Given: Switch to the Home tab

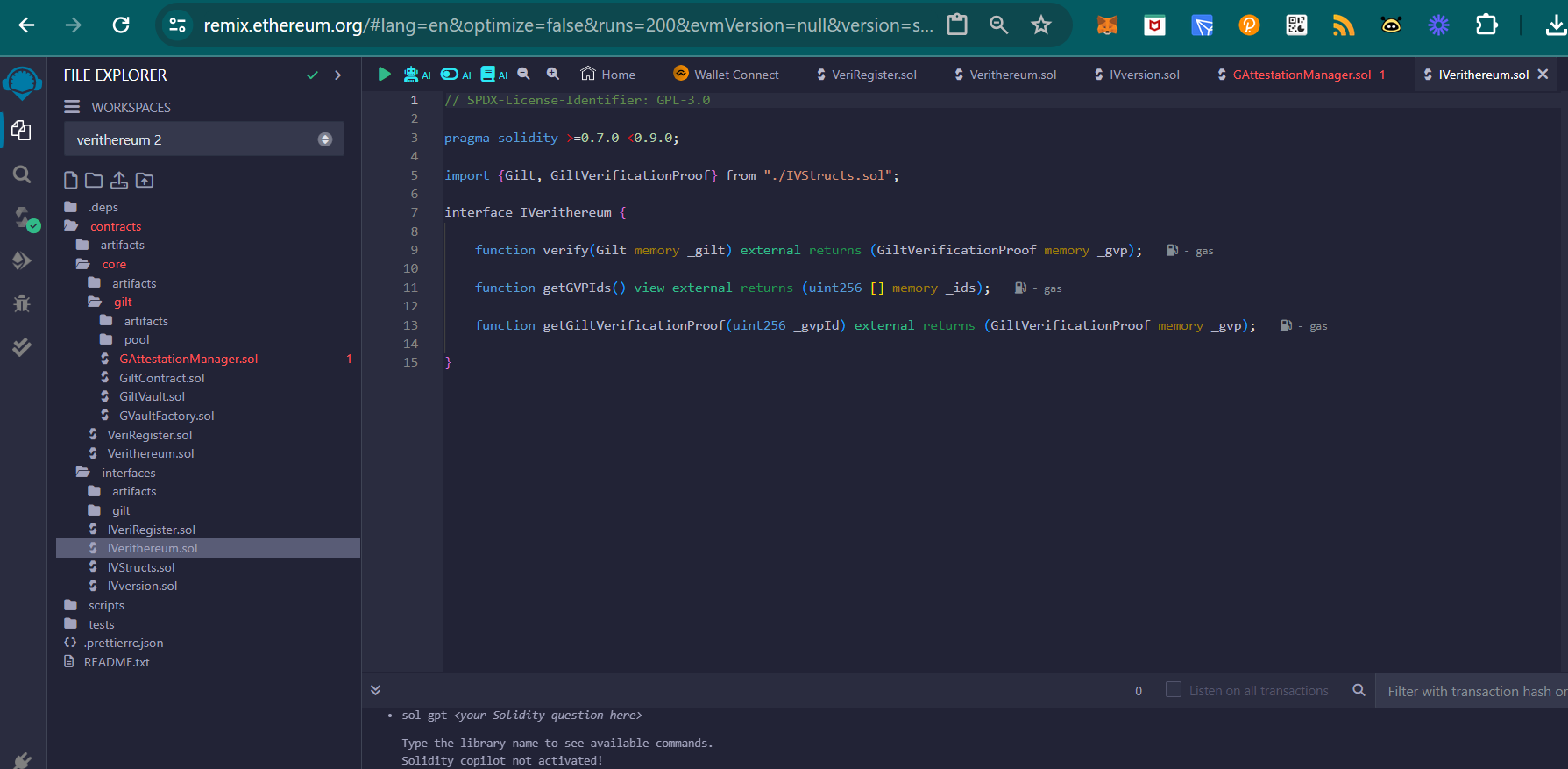Looking at the screenshot, I should click(608, 75).
